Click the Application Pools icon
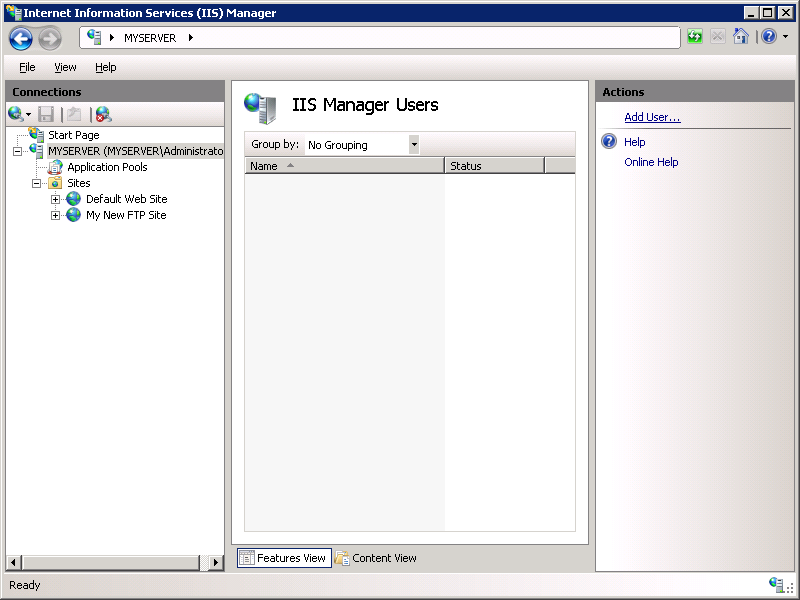 tap(55, 167)
